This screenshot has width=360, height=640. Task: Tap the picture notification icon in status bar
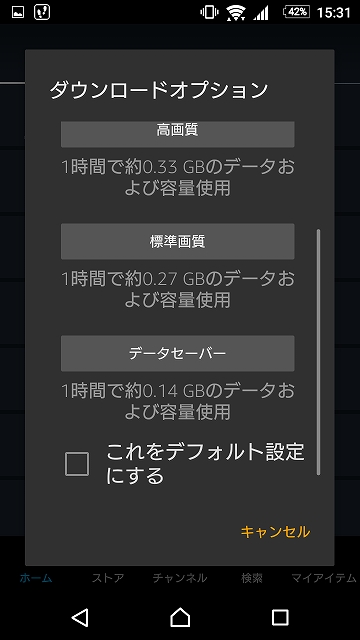(x=18, y=12)
